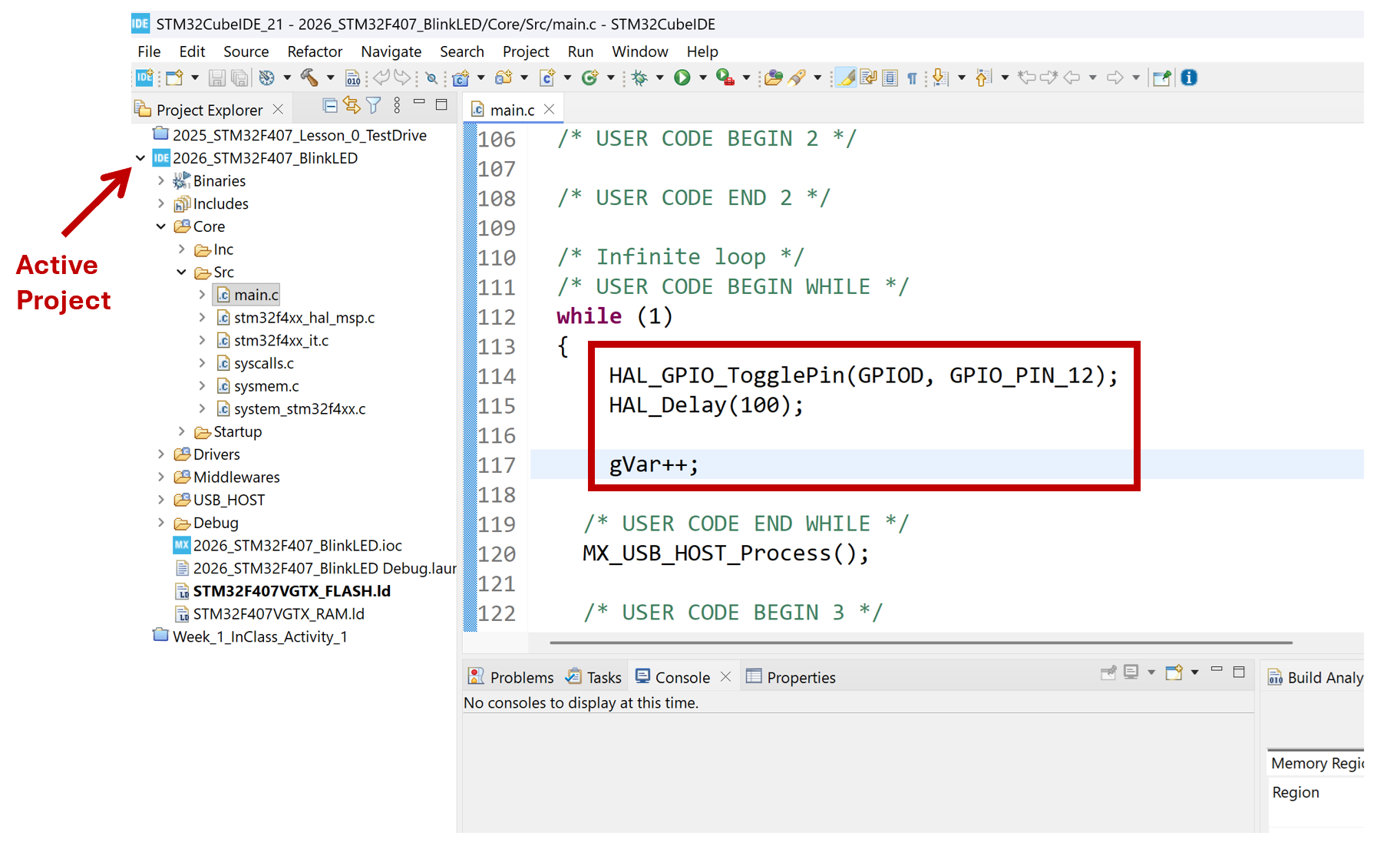Expand the Inc folder

181,249
